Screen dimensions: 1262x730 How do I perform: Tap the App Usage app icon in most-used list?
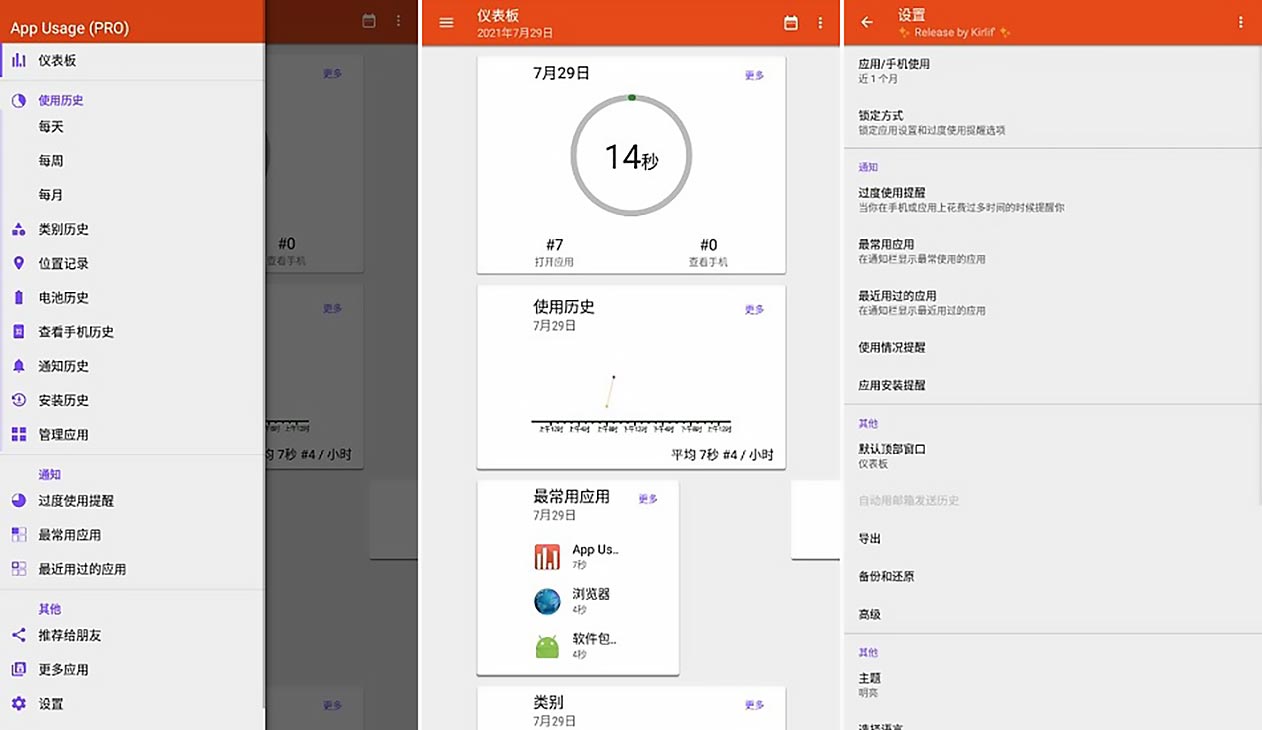(546, 555)
